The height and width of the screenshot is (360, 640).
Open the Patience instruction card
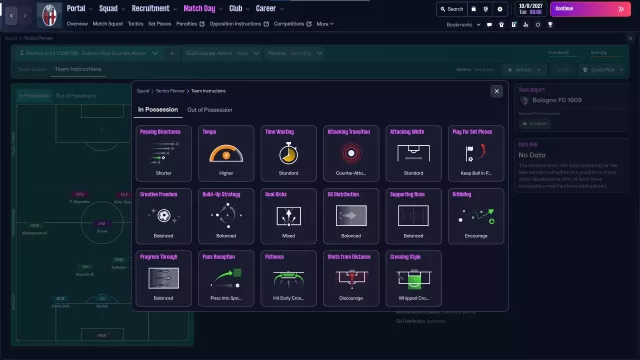click(x=288, y=278)
